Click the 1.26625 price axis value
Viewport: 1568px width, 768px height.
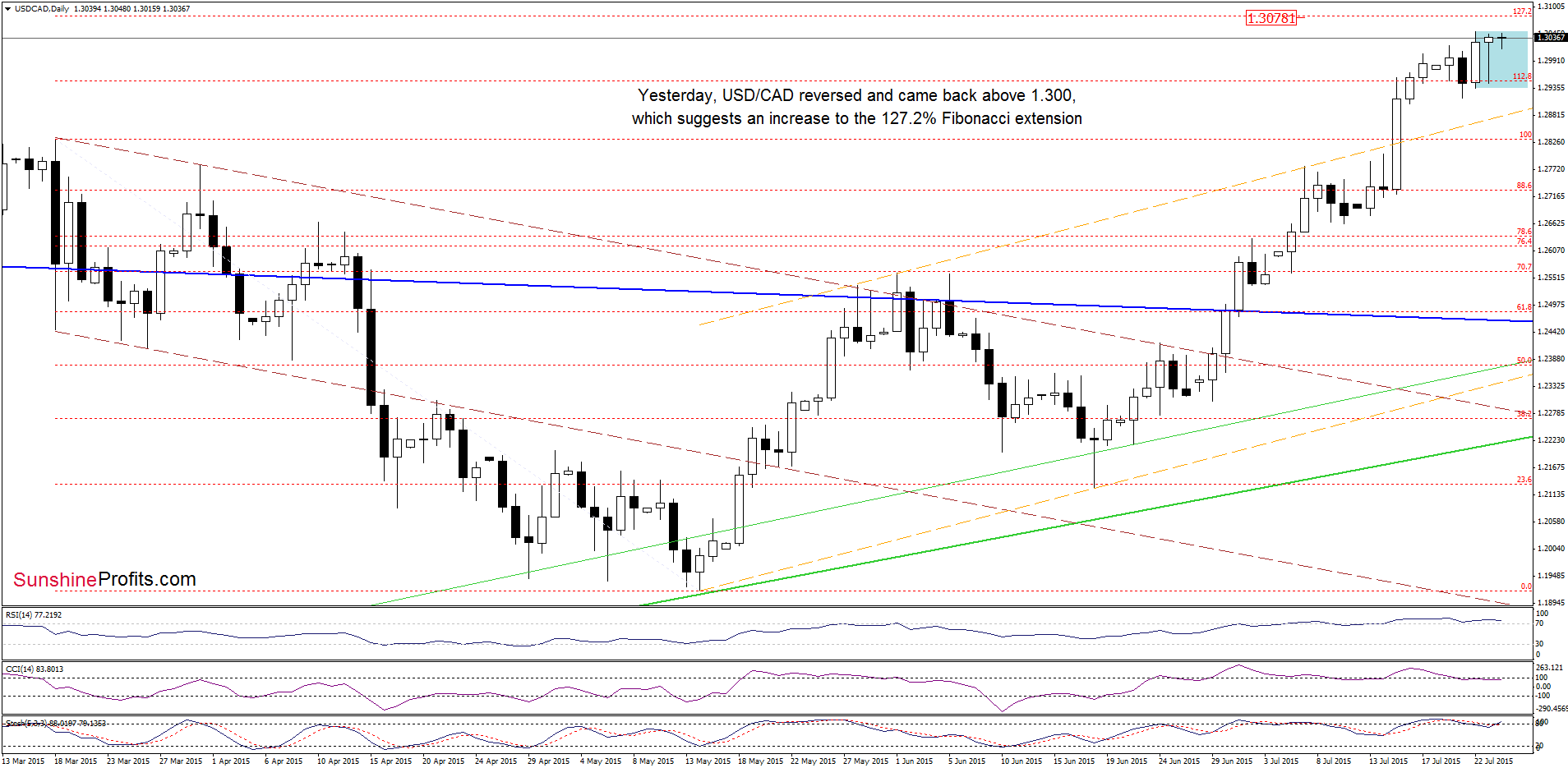(x=1551, y=223)
